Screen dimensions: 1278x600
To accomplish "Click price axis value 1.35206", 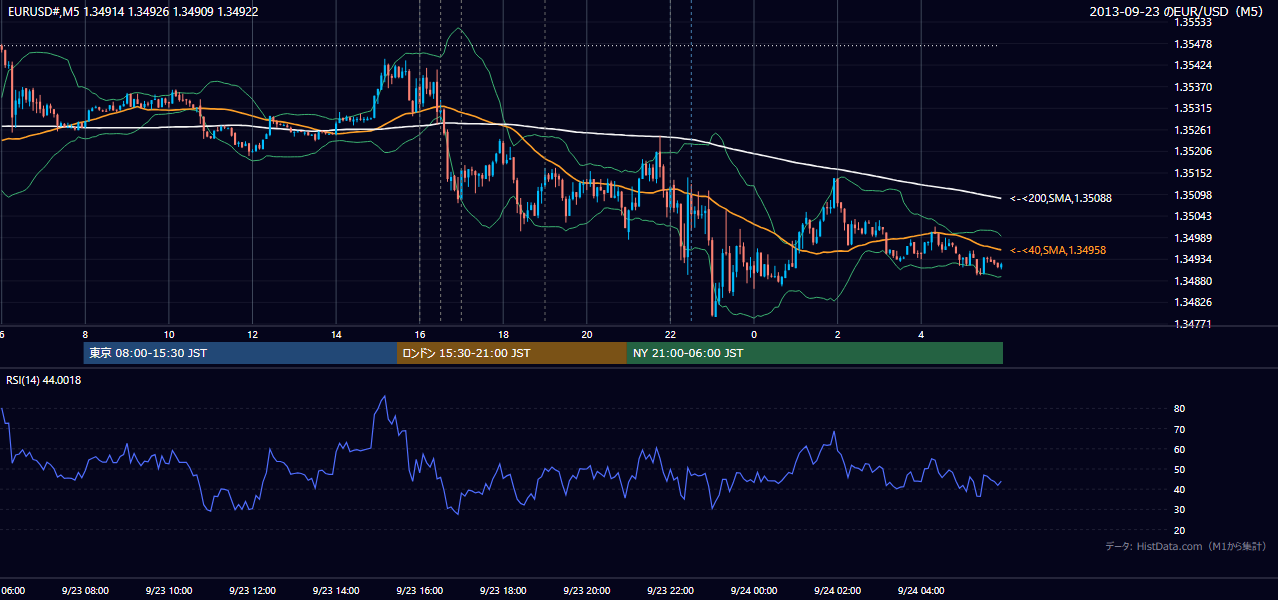I will [x=1194, y=151].
